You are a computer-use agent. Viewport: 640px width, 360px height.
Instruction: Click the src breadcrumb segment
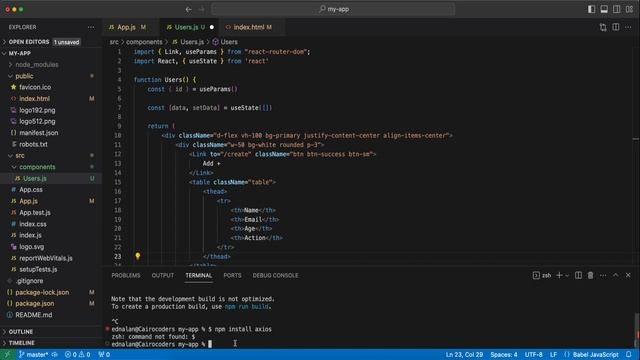tap(114, 42)
